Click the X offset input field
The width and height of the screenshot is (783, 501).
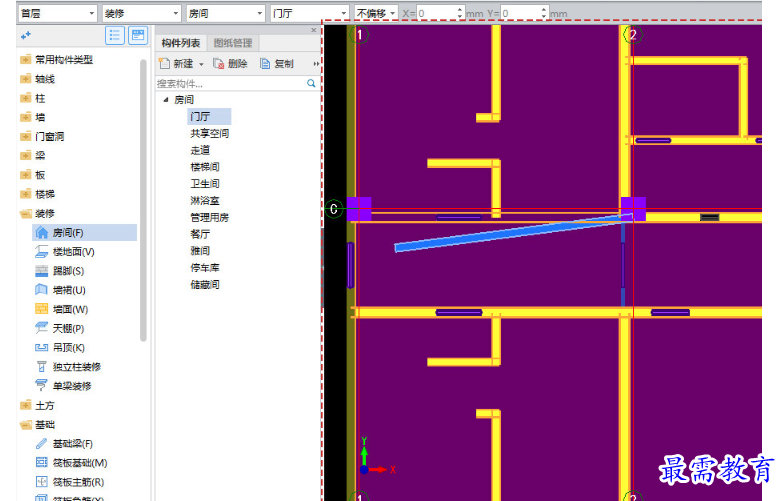[x=436, y=13]
